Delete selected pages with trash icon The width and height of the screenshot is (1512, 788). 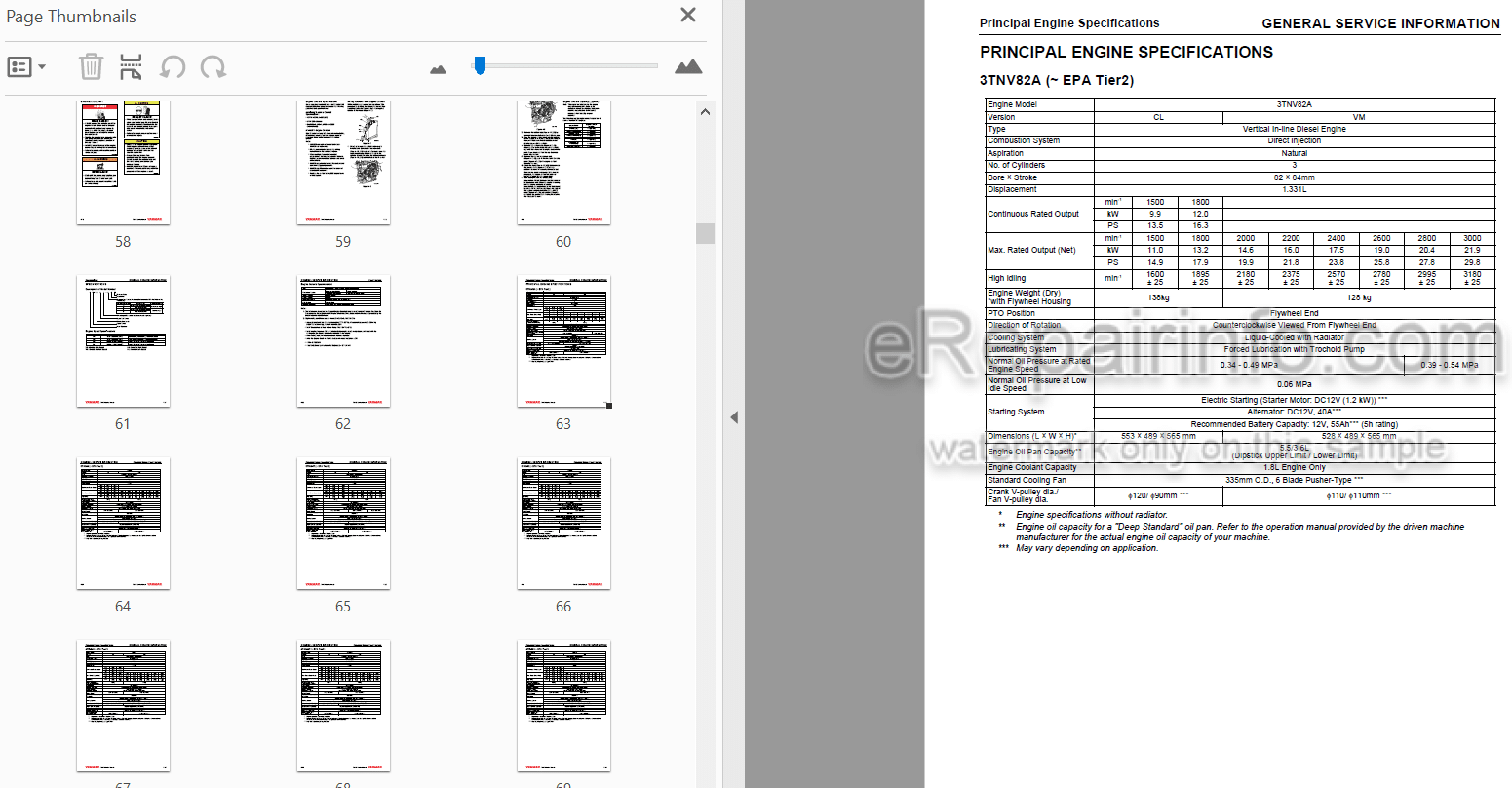pyautogui.click(x=91, y=67)
